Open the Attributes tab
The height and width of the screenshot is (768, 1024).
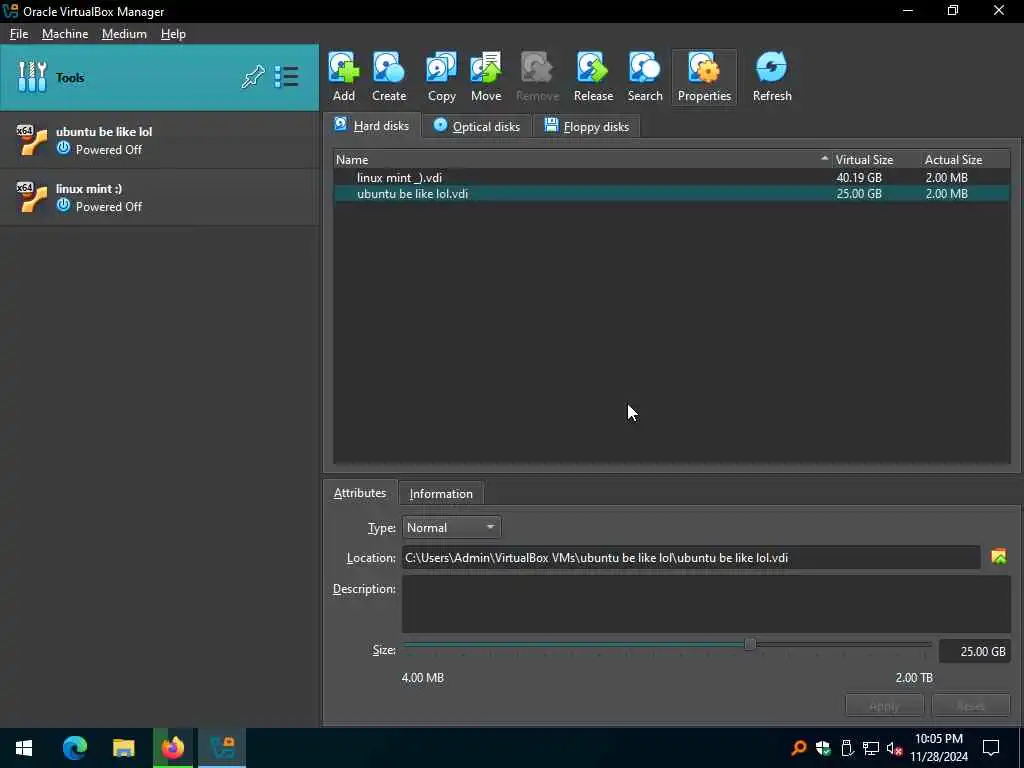pos(359,493)
